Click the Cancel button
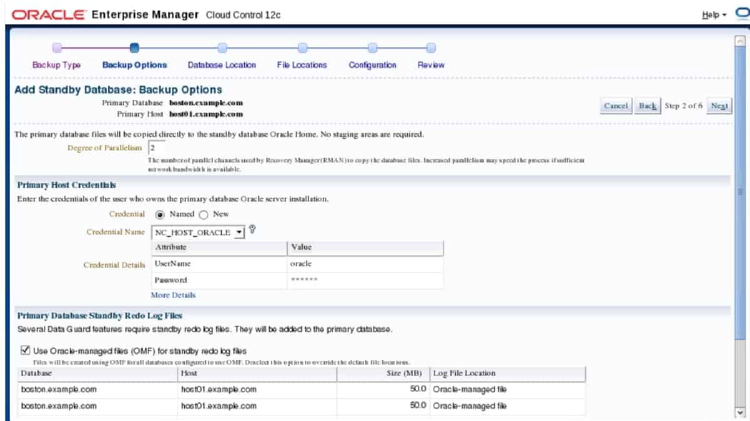 coord(616,106)
